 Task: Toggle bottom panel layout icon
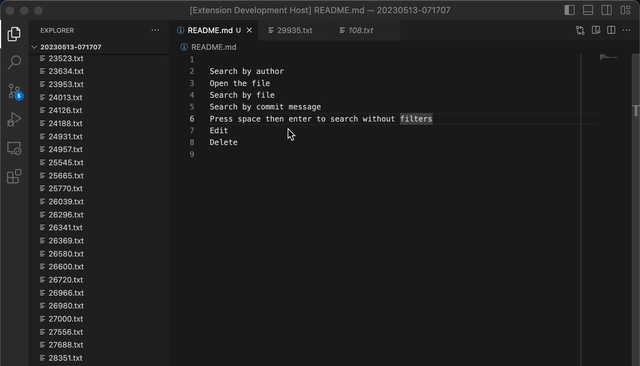(588, 10)
